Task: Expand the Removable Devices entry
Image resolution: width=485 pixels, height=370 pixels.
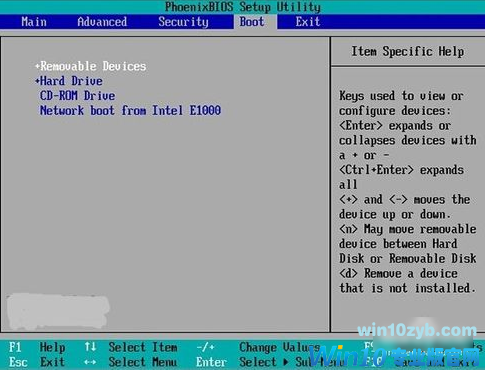Action: [91, 66]
